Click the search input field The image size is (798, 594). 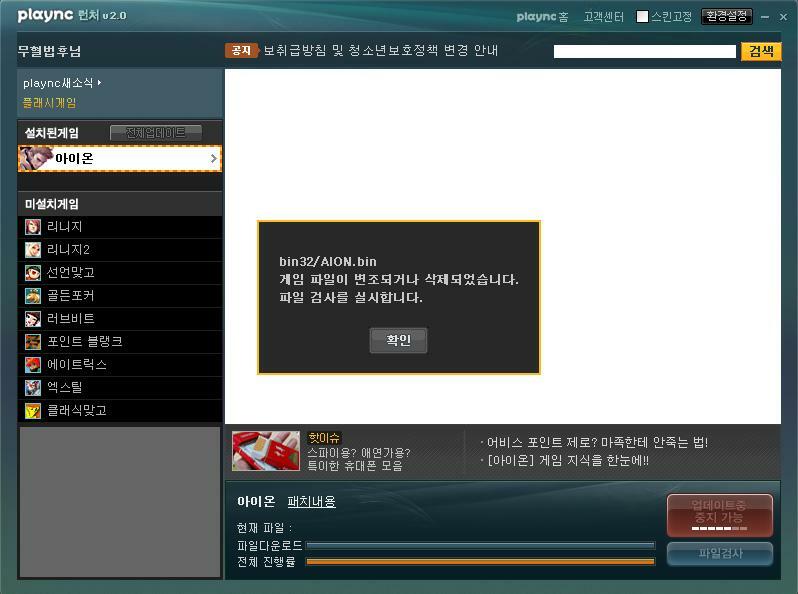coord(645,51)
